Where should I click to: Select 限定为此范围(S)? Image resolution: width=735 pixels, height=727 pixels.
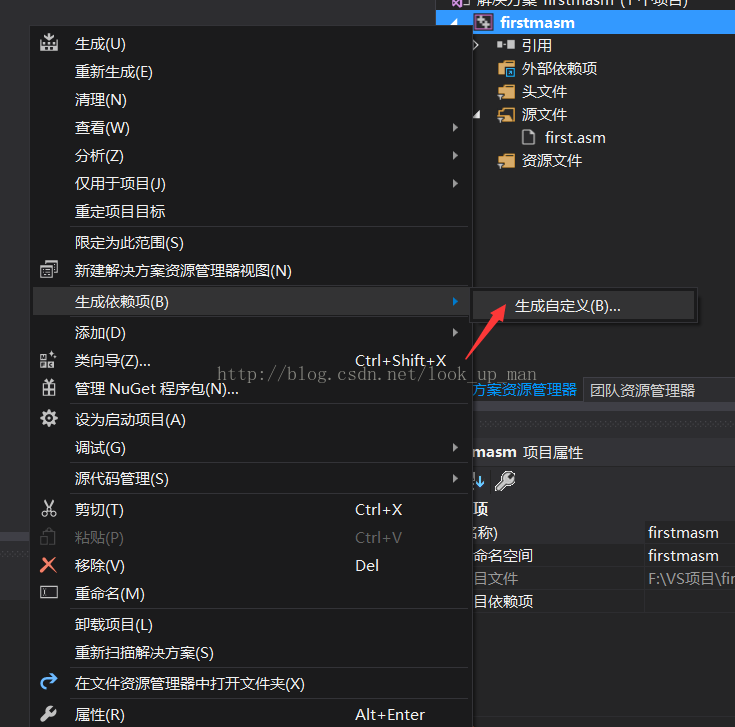(252, 242)
